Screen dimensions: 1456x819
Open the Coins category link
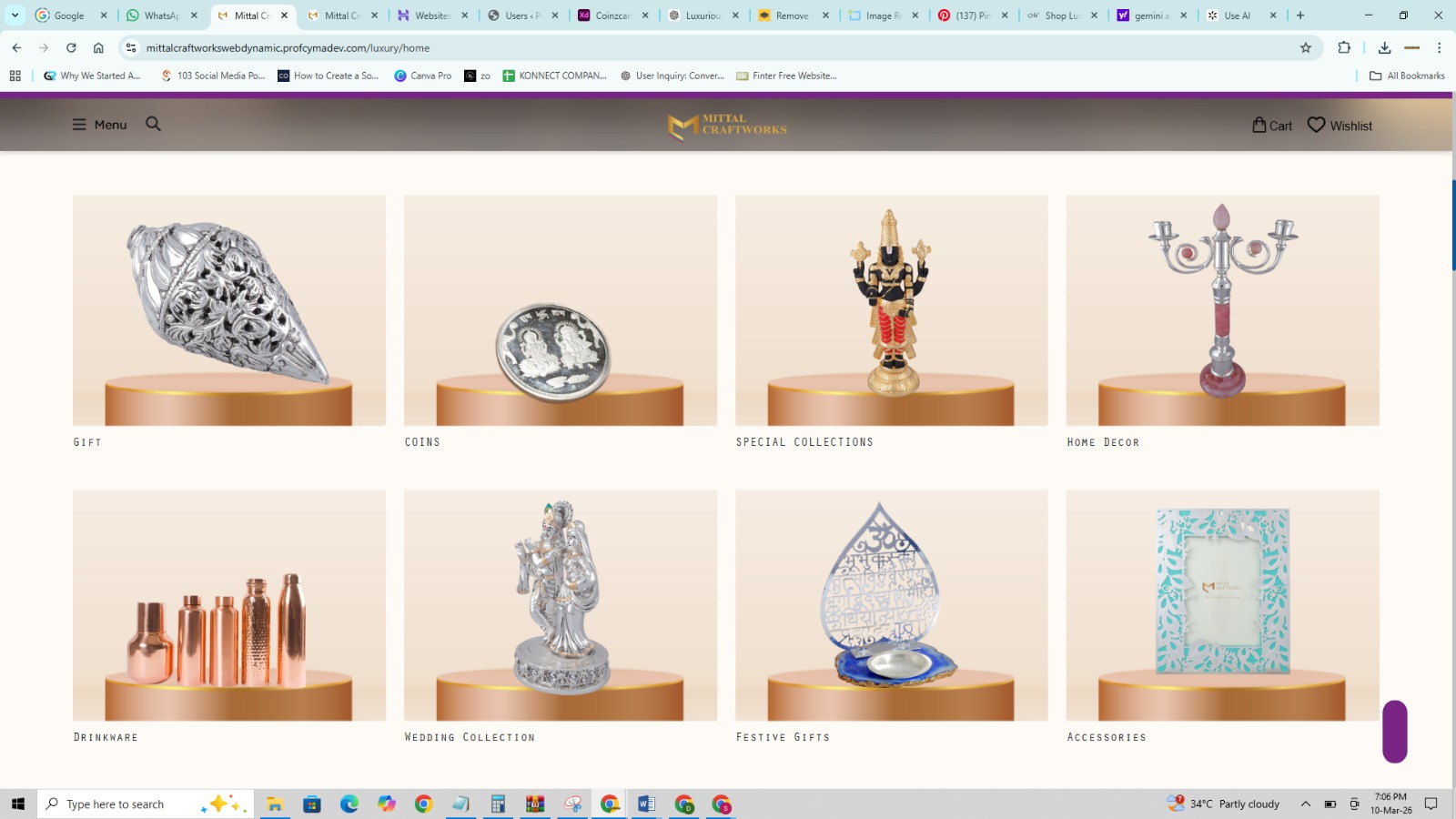click(422, 442)
